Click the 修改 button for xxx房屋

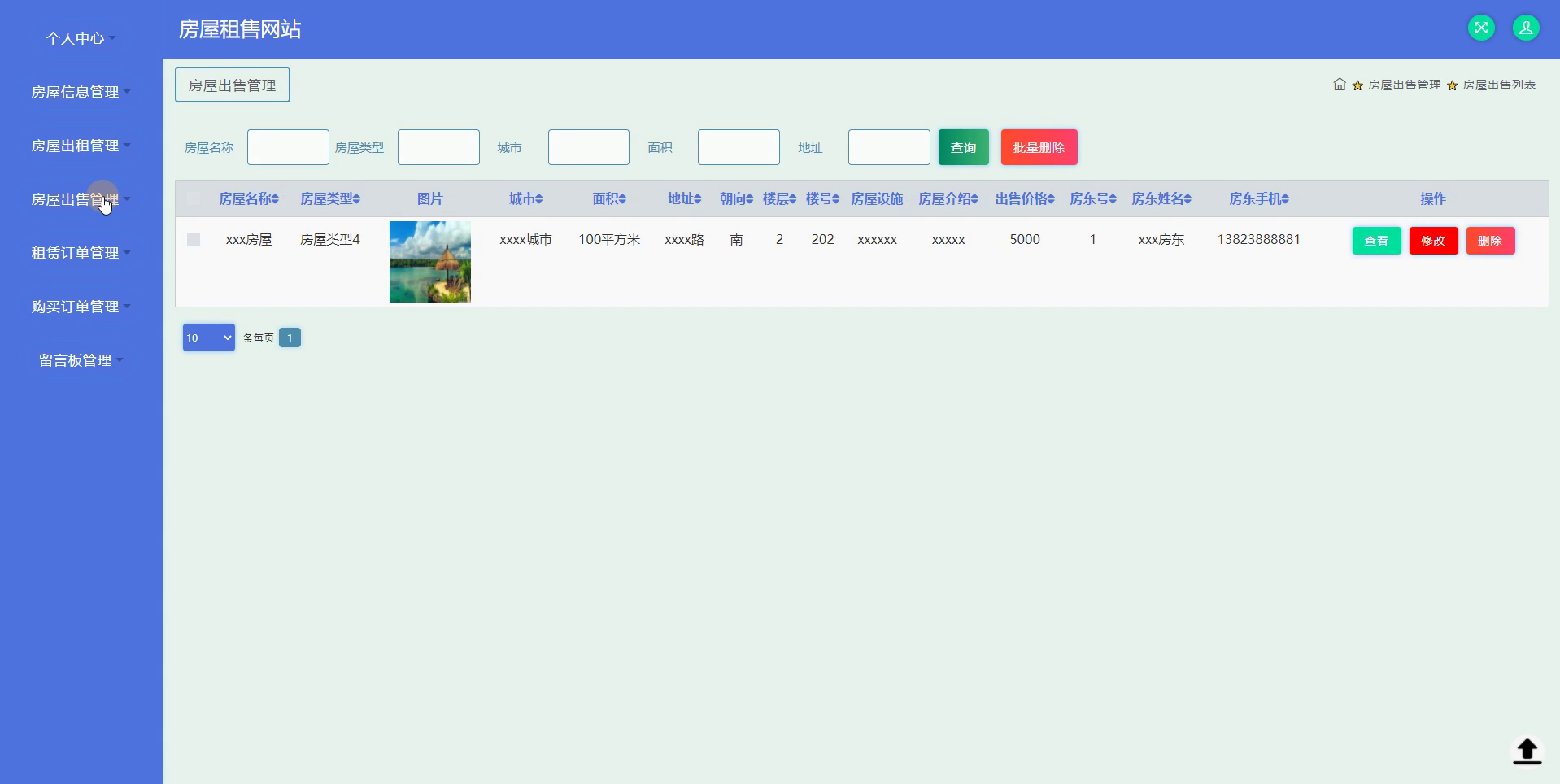click(x=1433, y=241)
